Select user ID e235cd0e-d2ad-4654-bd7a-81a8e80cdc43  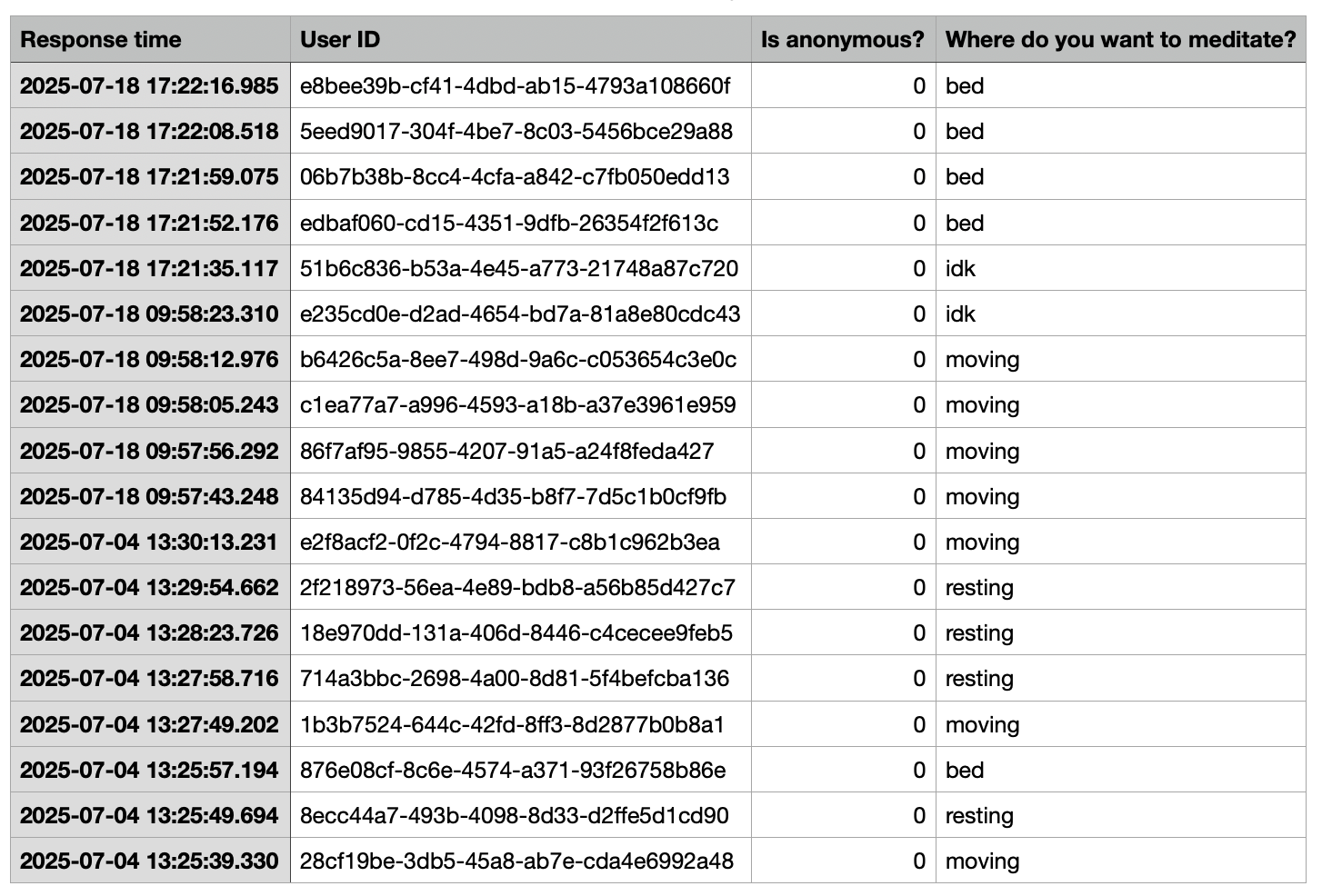[x=521, y=314]
